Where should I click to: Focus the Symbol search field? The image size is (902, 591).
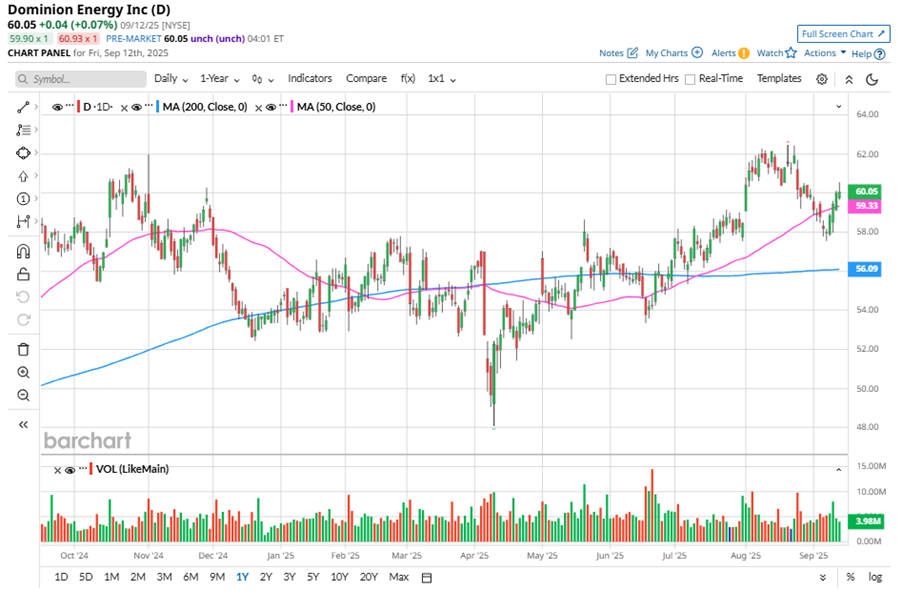coord(81,79)
